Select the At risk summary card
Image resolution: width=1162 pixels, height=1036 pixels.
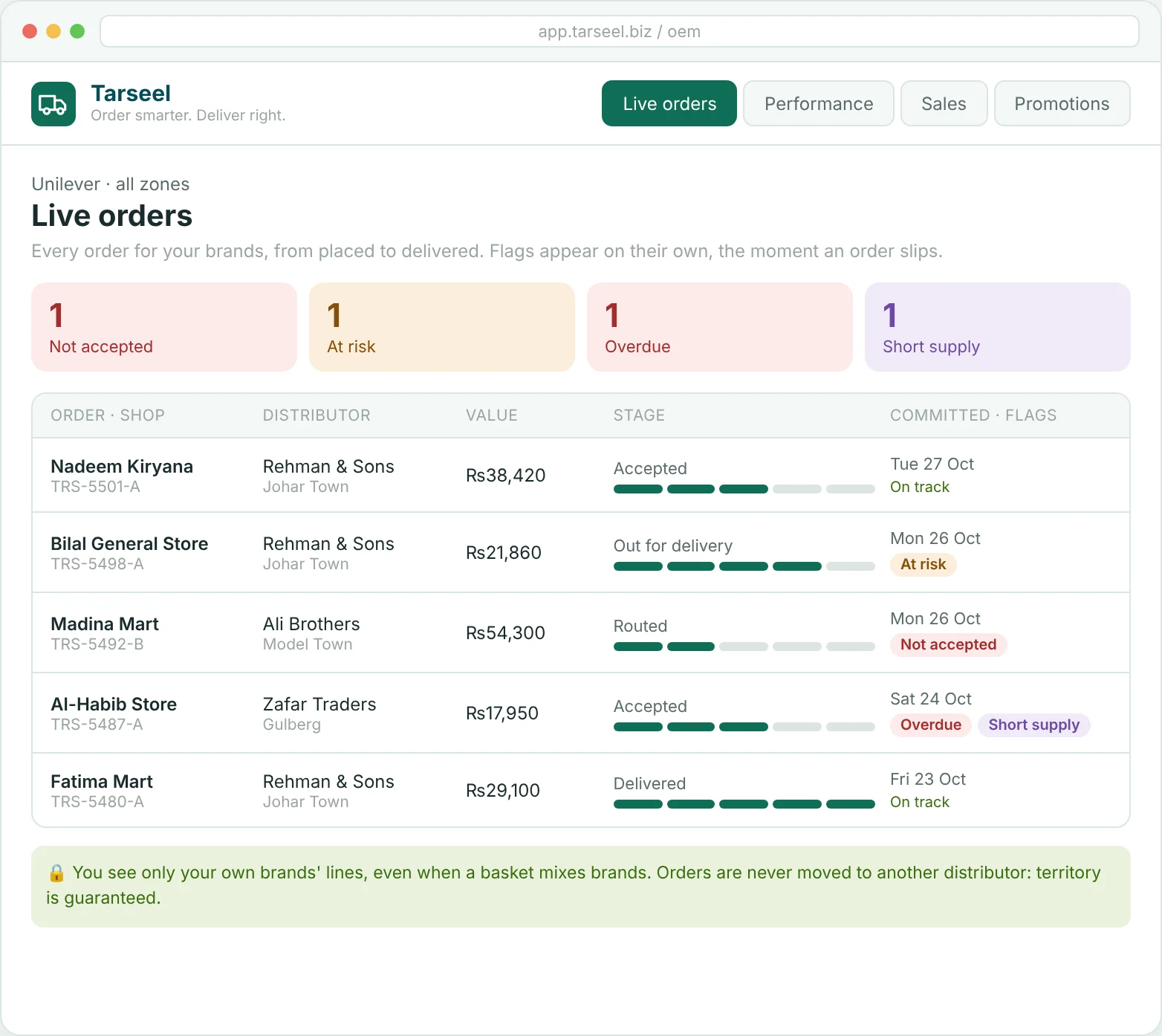pos(442,327)
